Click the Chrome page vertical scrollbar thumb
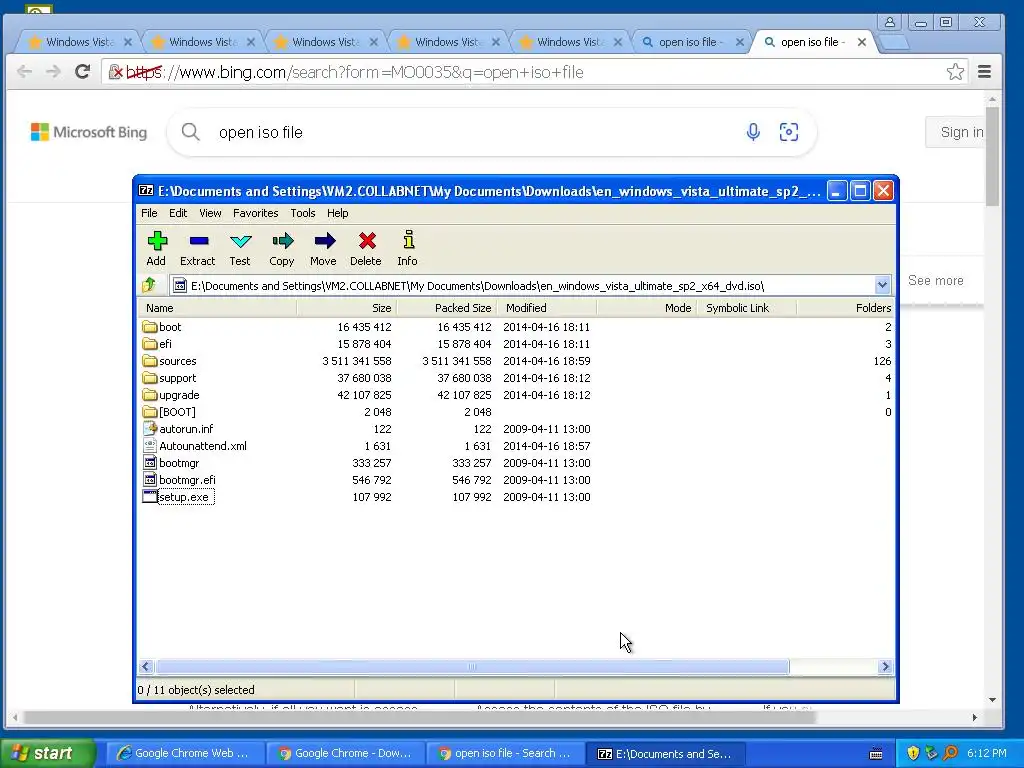The image size is (1024, 768). (992, 155)
